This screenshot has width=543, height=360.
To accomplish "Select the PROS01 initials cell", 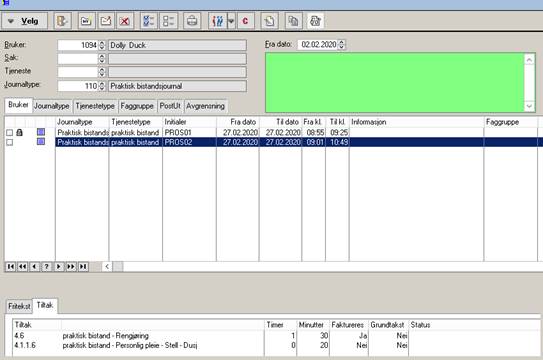I will (x=189, y=133).
